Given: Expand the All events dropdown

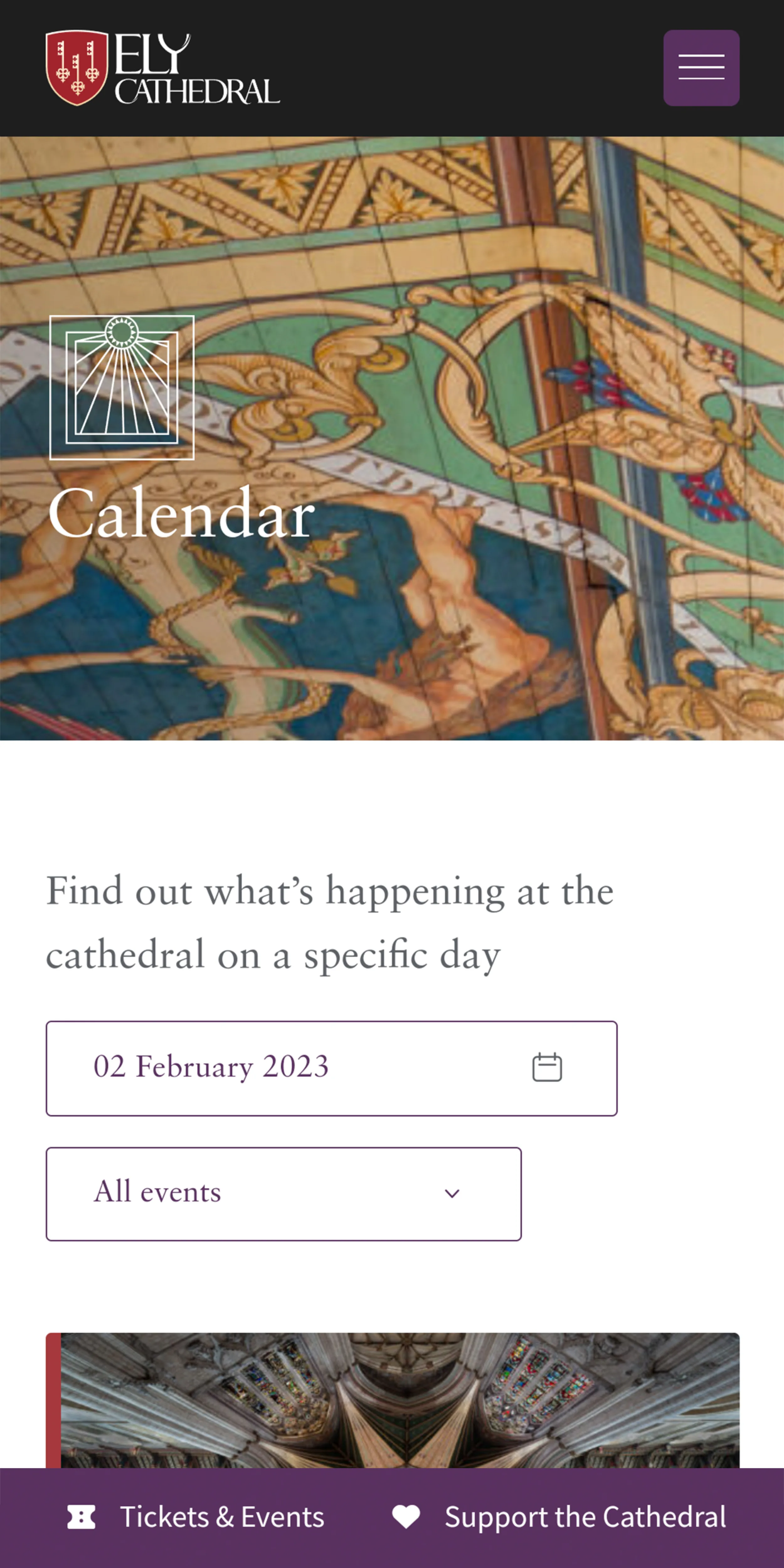Looking at the screenshot, I should tap(283, 1194).
